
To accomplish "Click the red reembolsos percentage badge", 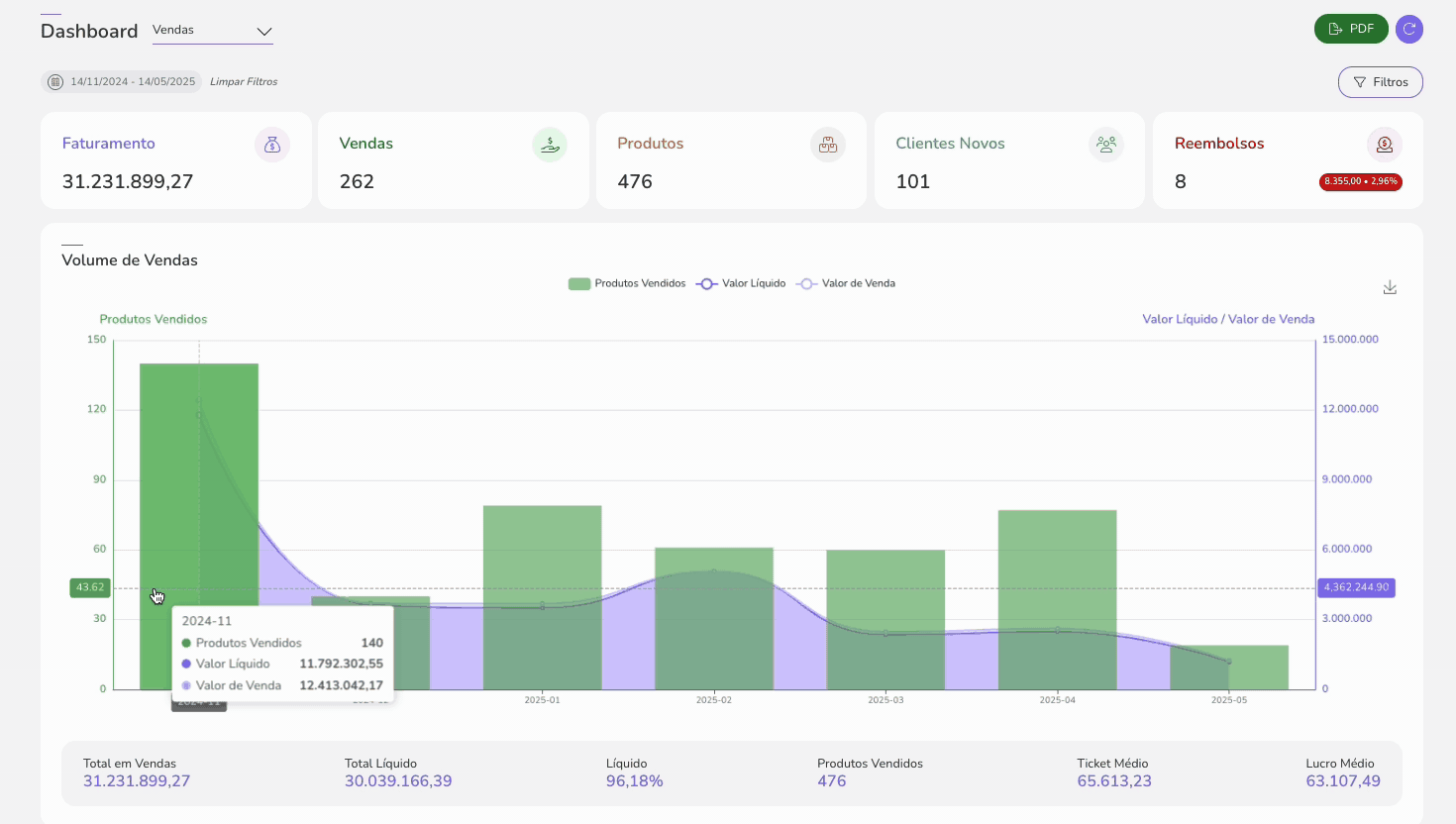I will tap(1360, 182).
